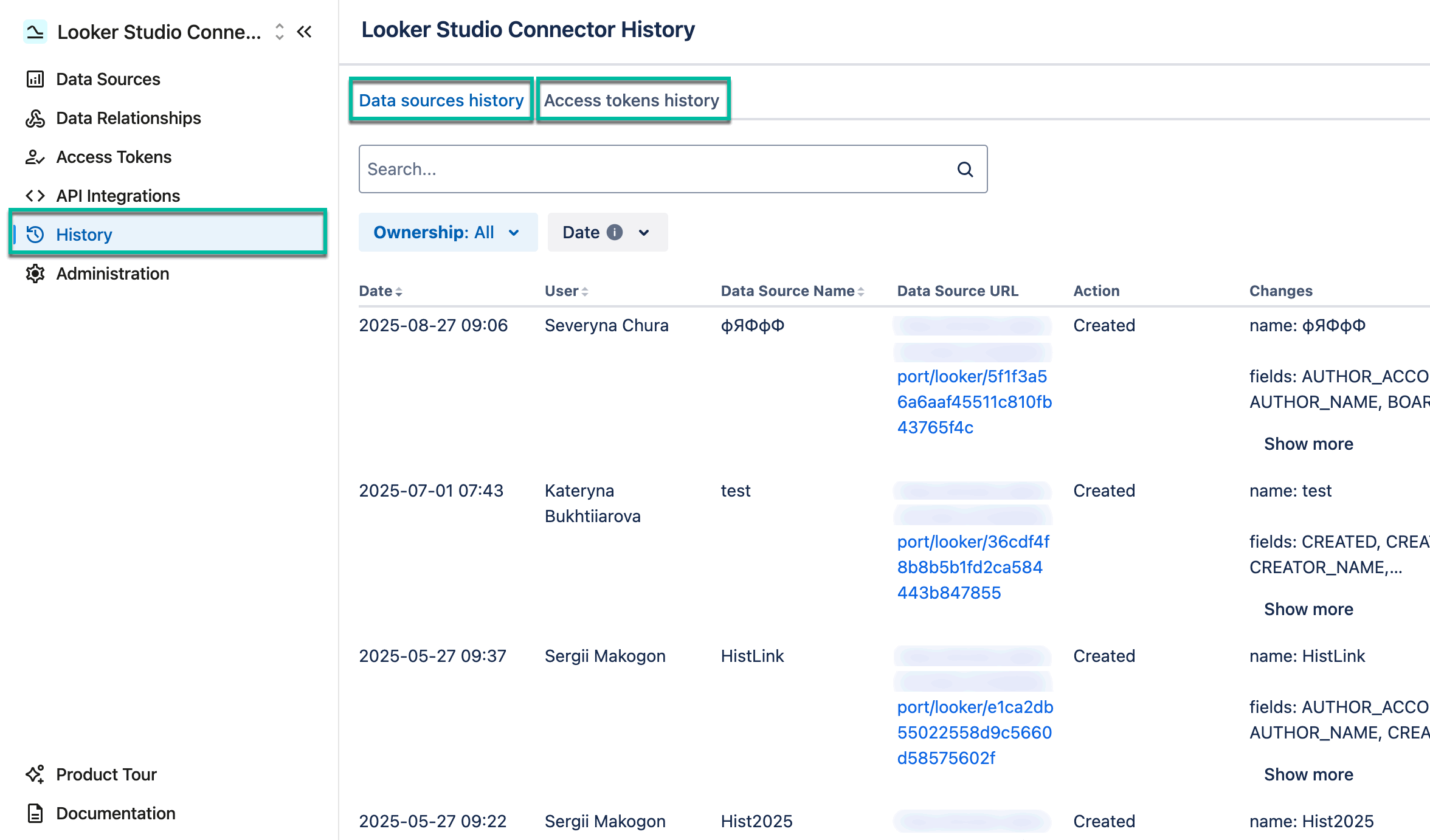Click the magnifier icon in the search bar

(x=965, y=169)
